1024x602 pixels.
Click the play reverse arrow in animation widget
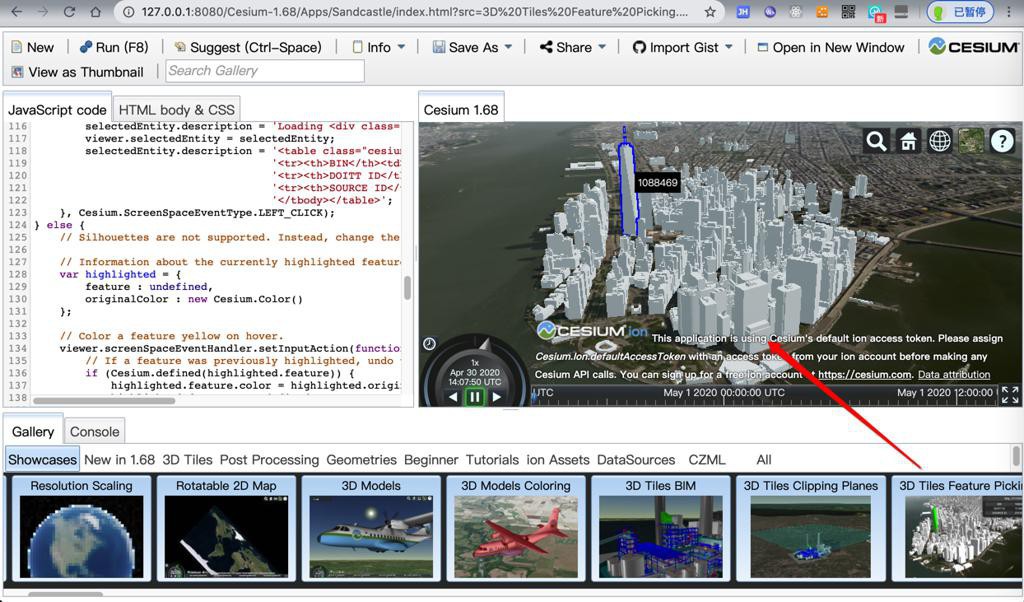(453, 397)
